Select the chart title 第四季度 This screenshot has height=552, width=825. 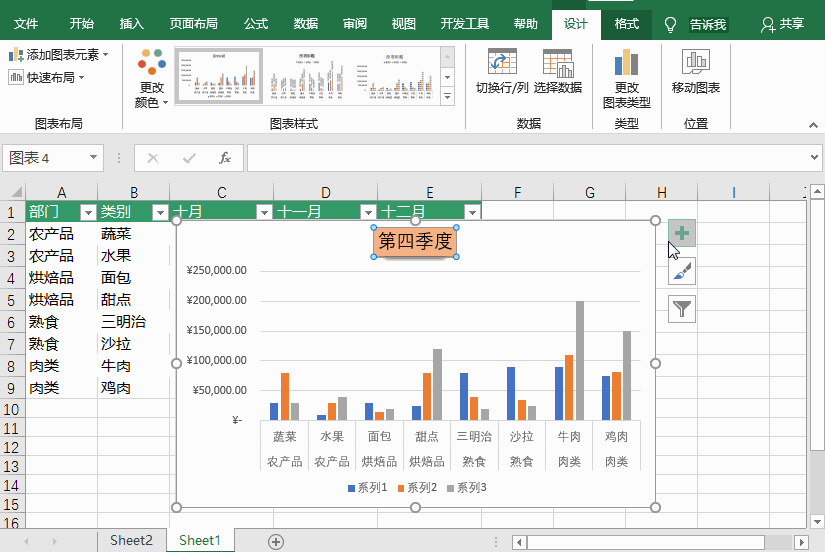tap(415, 242)
